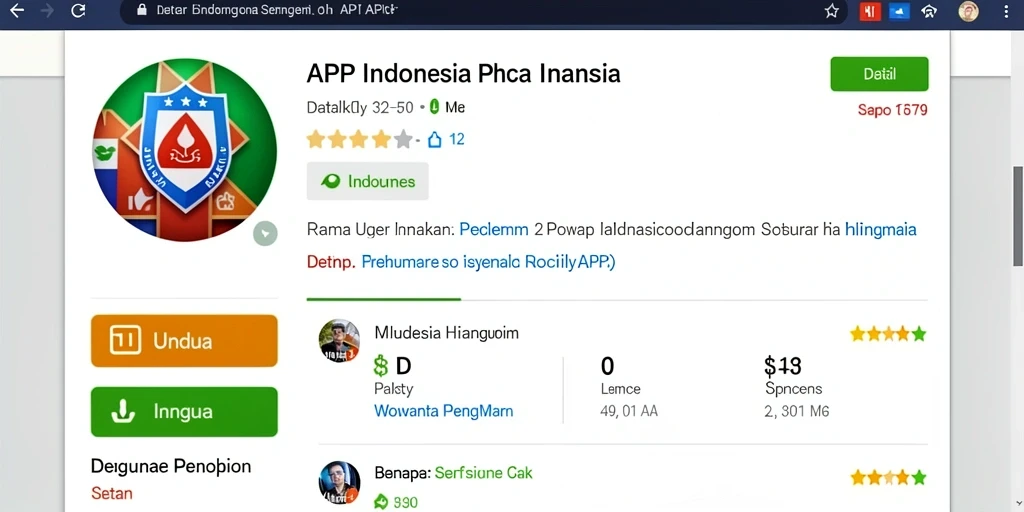
Task: Click the Sapo 1679 red text
Action: [x=892, y=110]
